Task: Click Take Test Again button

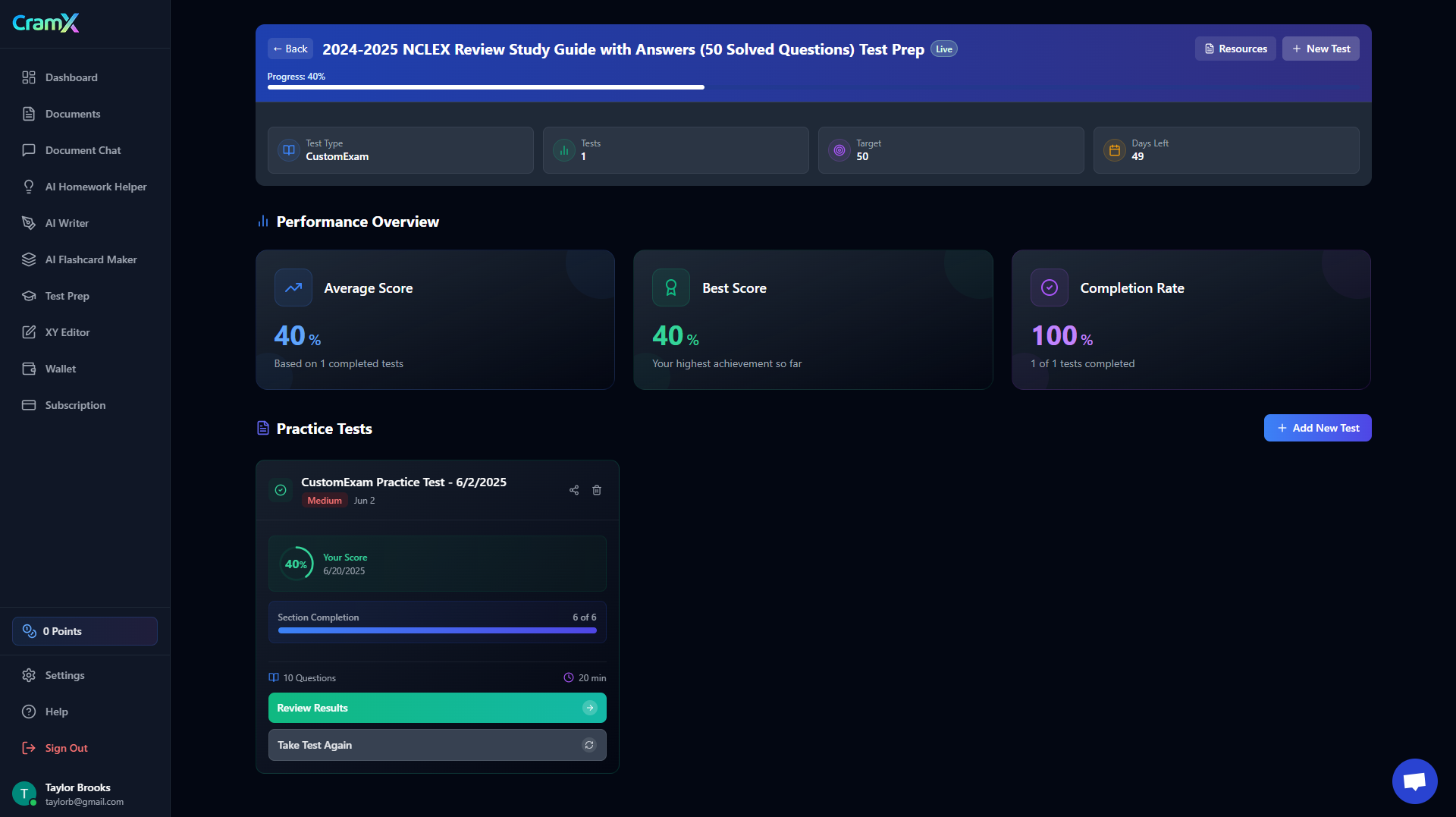Action: click(x=438, y=745)
